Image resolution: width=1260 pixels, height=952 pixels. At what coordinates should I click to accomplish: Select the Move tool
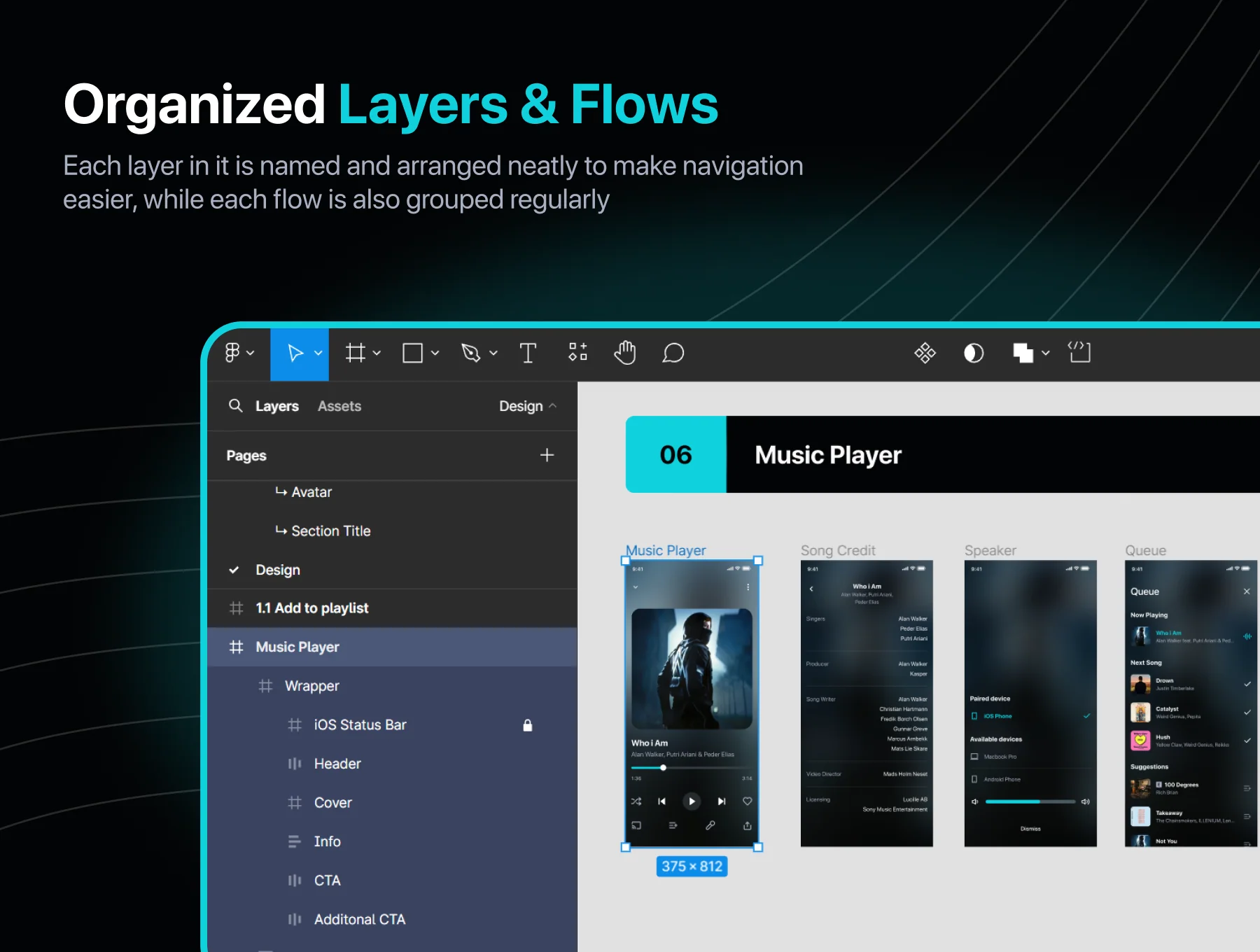click(x=295, y=353)
